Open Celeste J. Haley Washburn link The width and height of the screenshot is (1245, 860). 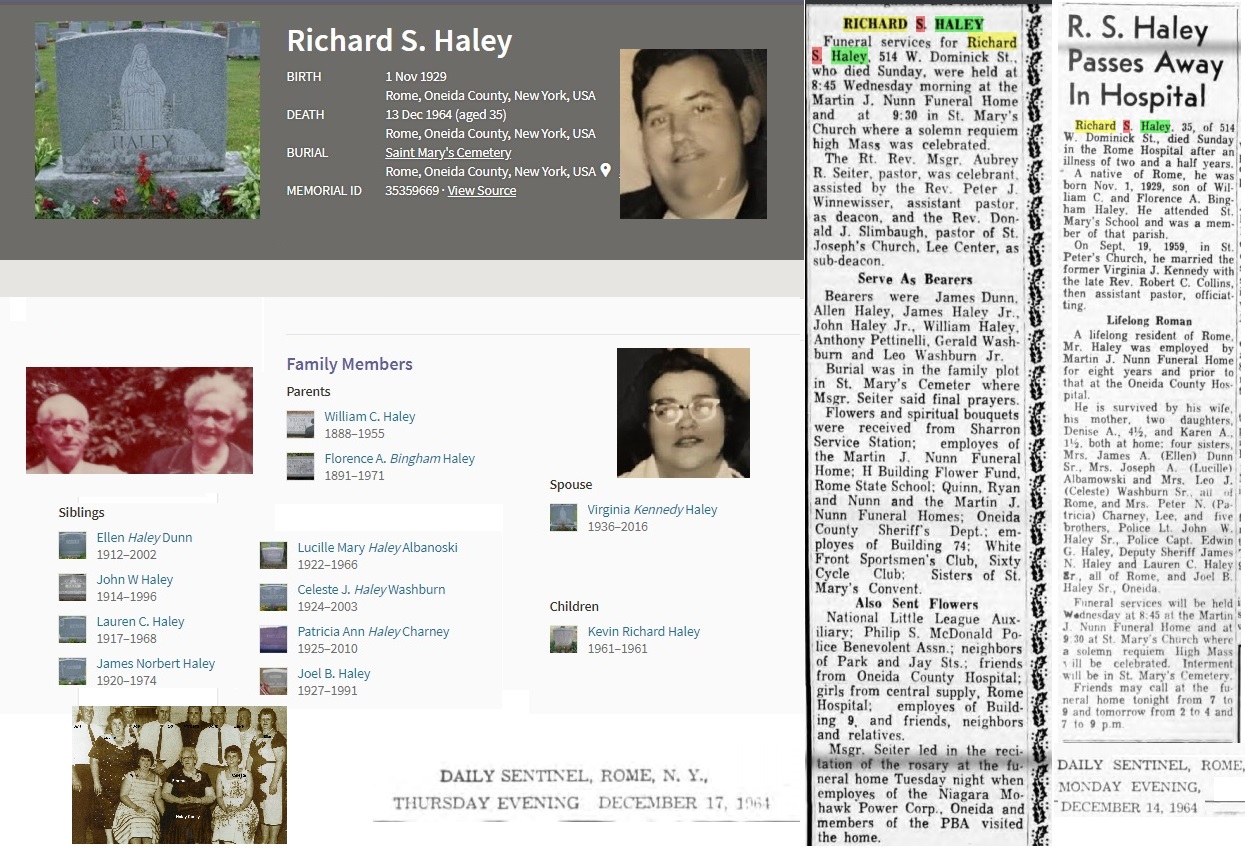(x=371, y=590)
